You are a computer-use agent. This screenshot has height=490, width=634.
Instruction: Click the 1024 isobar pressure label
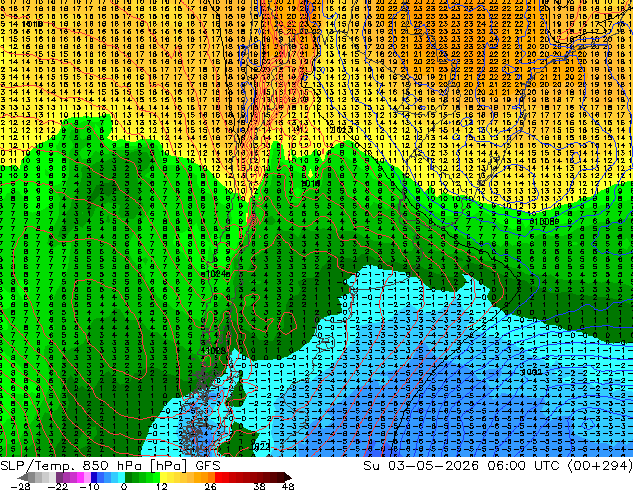216,274
